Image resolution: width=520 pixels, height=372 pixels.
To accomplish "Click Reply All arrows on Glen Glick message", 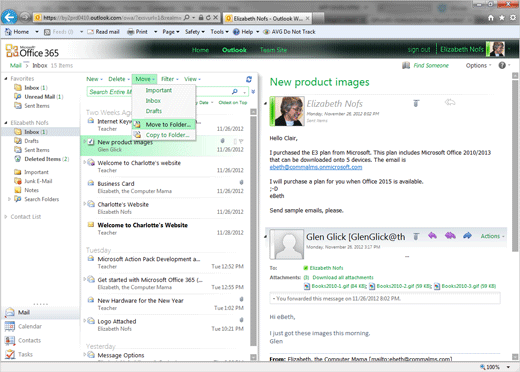I will [x=450, y=236].
